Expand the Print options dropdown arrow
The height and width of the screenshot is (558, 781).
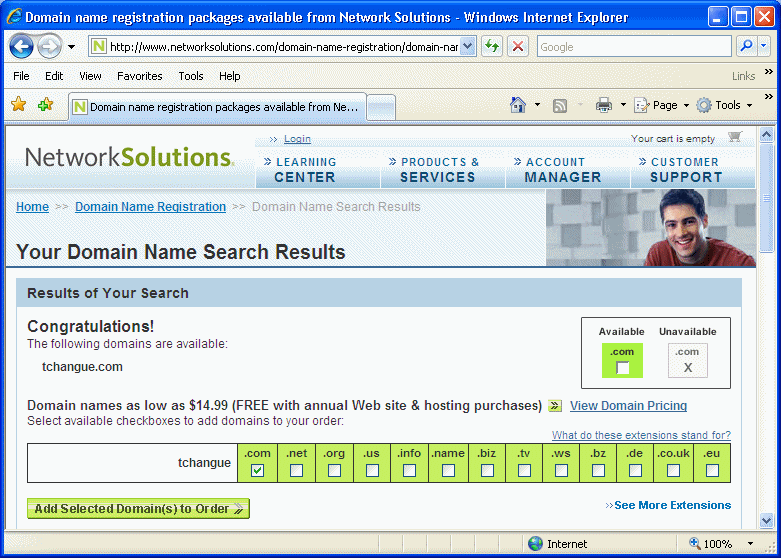tap(623, 105)
